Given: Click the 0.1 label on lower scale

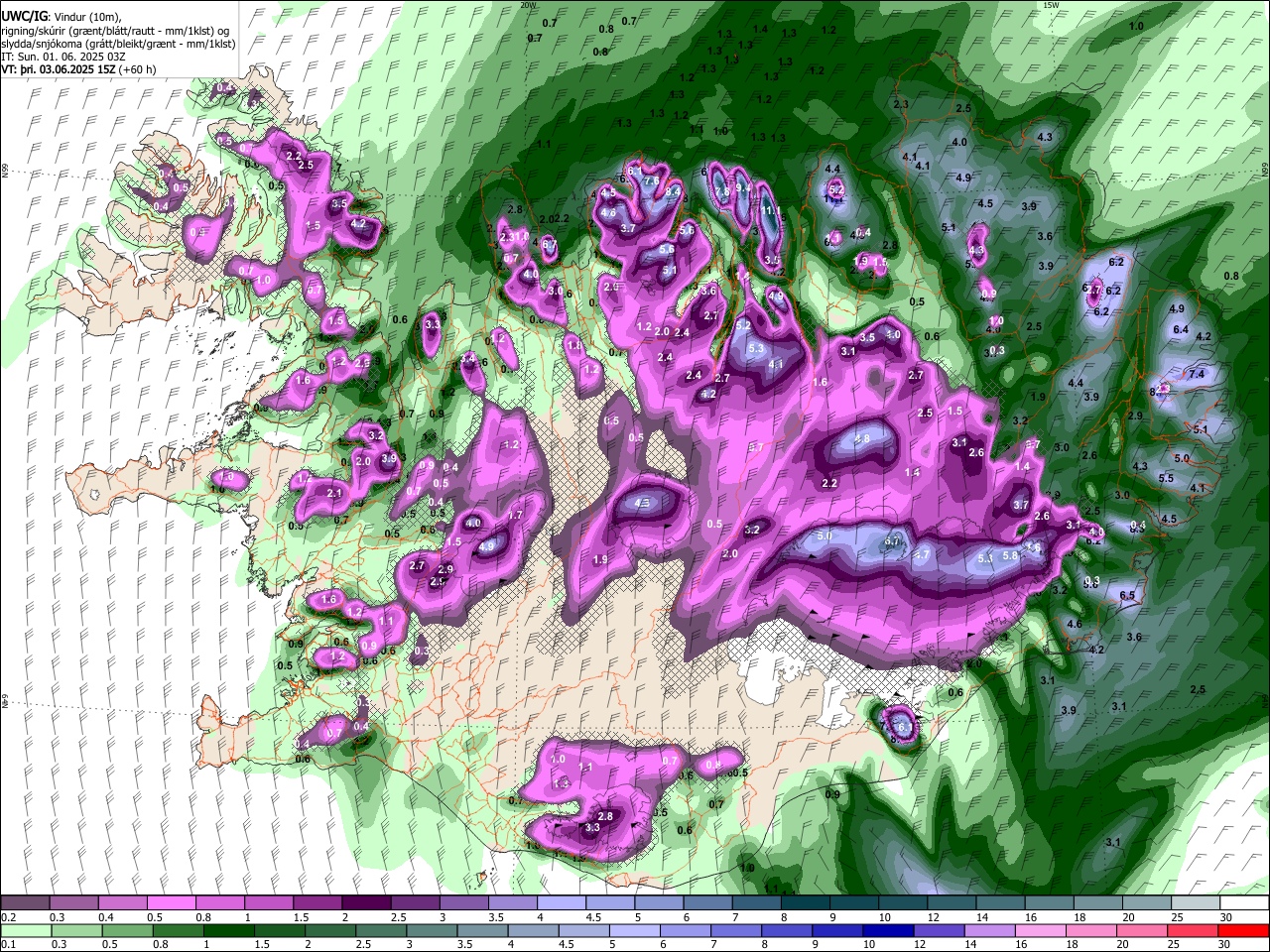Looking at the screenshot, I should tap(8, 944).
